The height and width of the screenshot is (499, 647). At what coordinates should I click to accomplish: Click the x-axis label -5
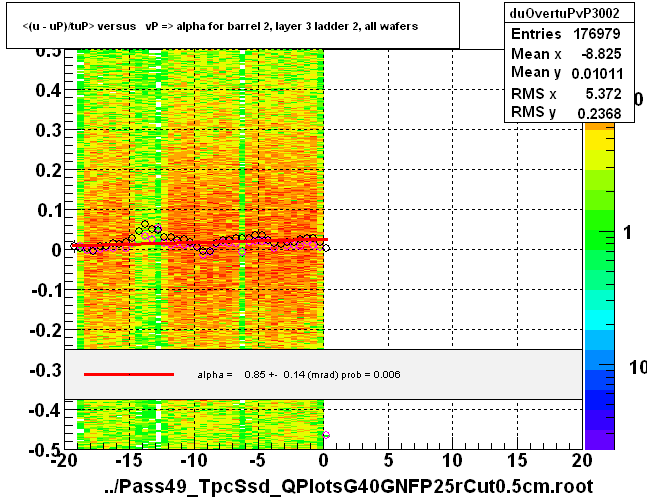pos(257,460)
